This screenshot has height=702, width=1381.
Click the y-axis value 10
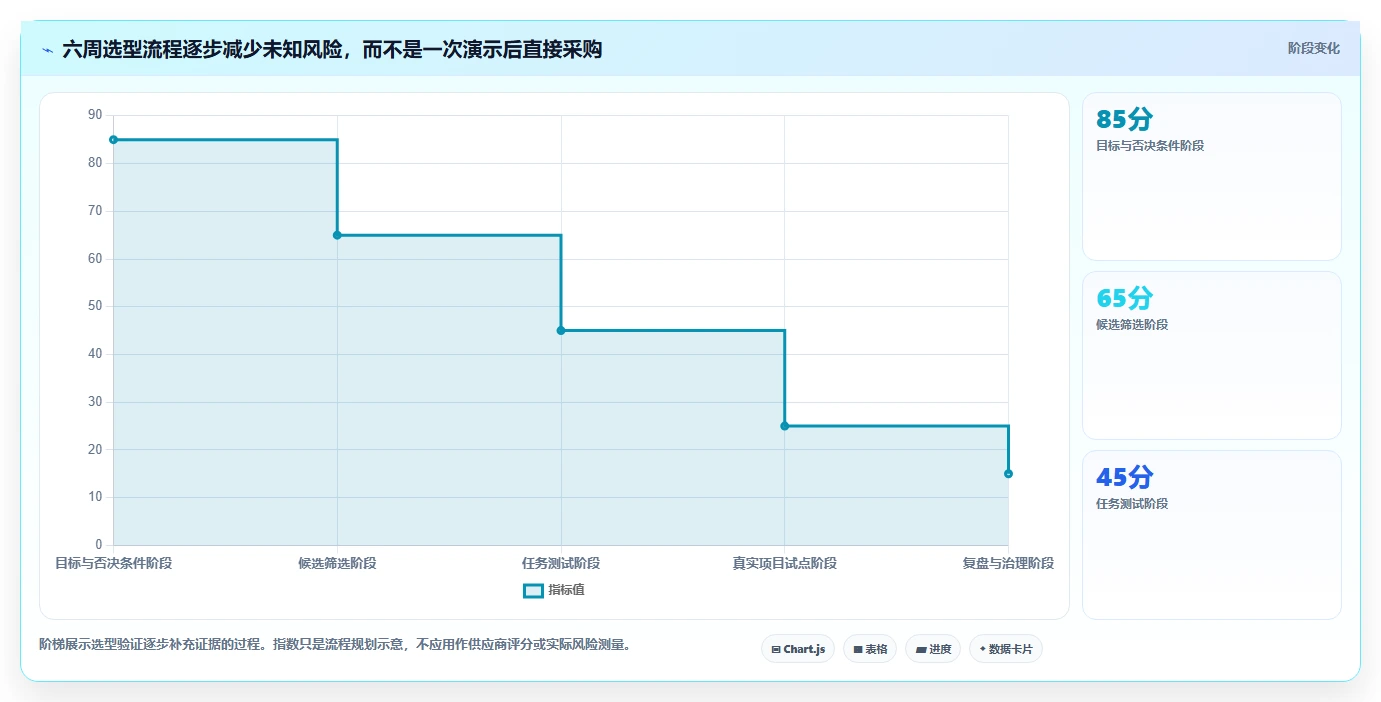(95, 497)
